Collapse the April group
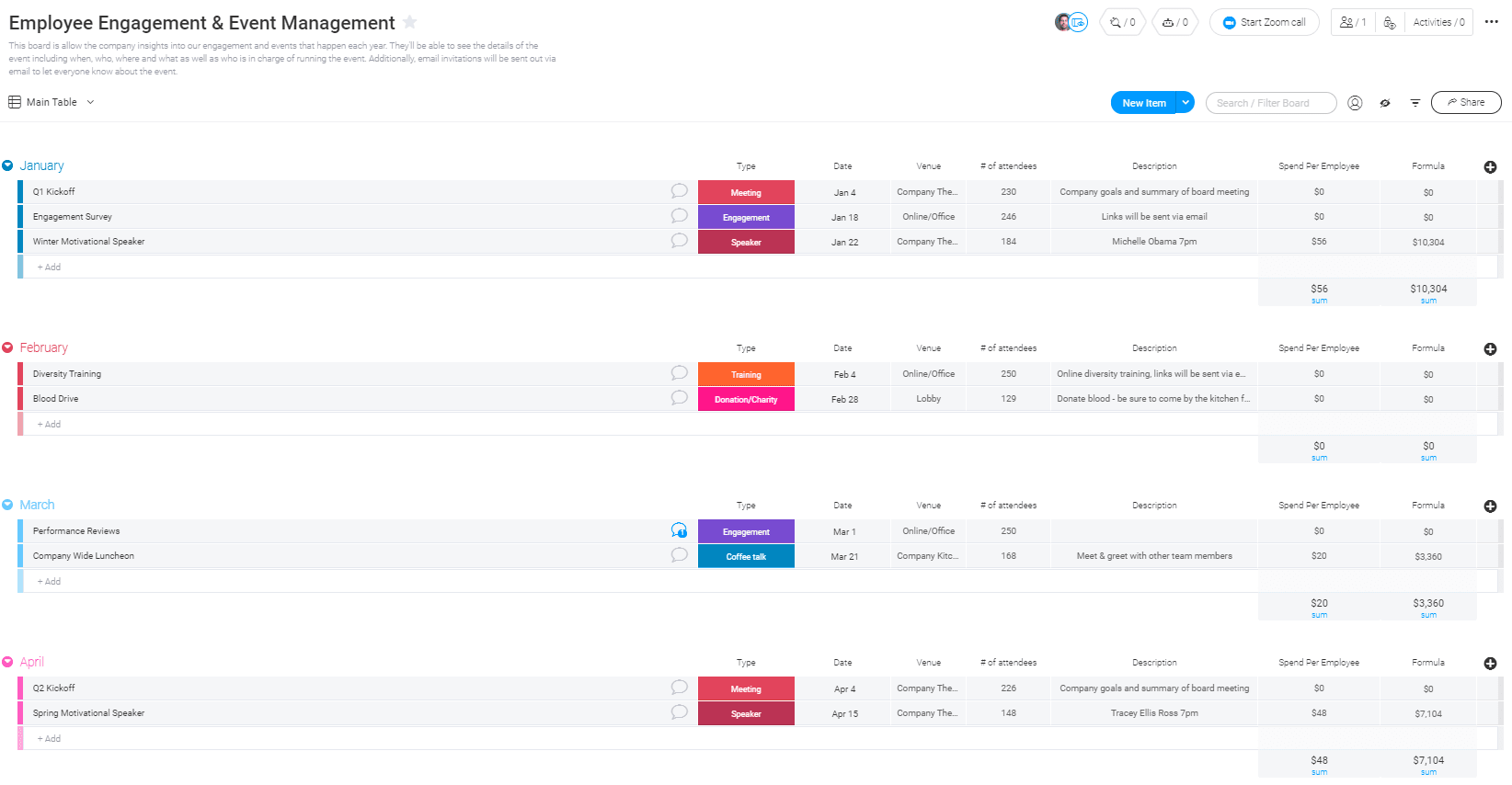Image resolution: width=1512 pixels, height=785 pixels. (x=7, y=662)
